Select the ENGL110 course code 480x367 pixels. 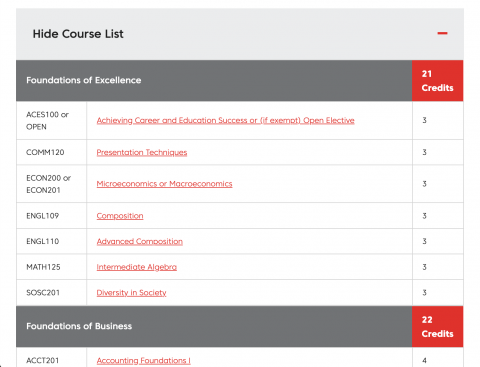pos(43,241)
